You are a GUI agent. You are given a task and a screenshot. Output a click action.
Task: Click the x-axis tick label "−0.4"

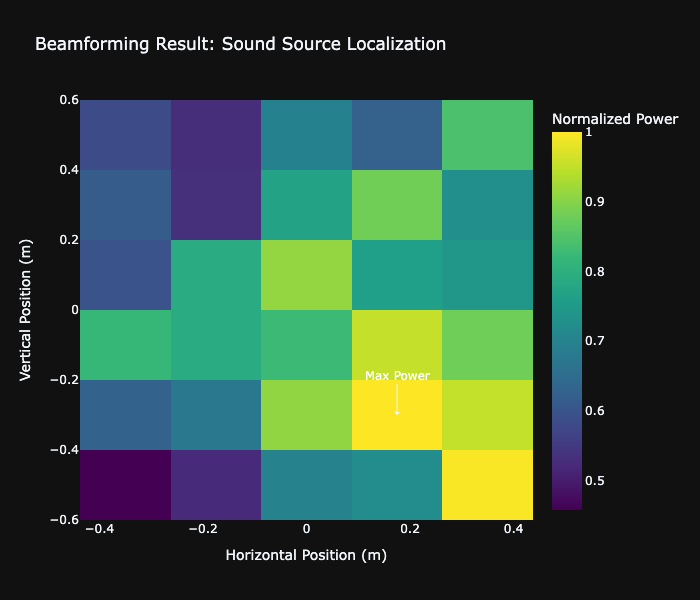click(97, 528)
